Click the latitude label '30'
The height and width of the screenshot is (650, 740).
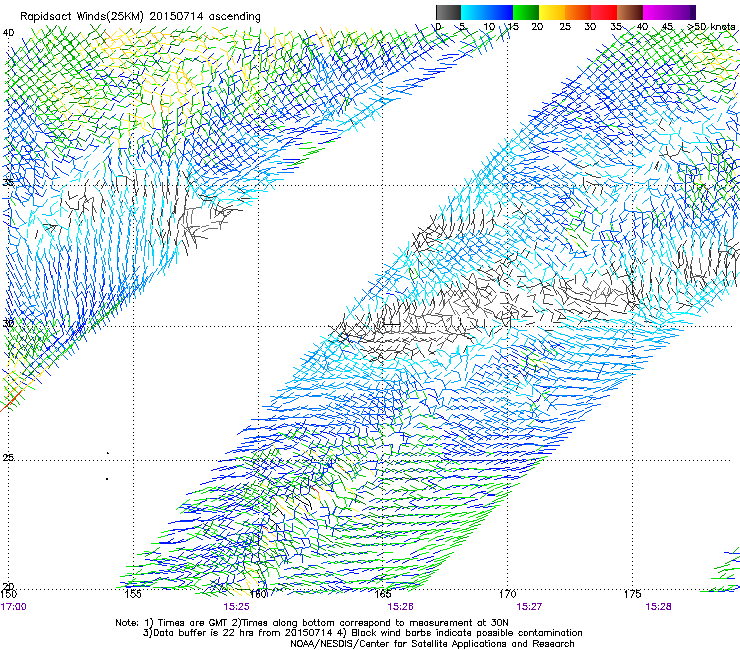tap(8, 323)
